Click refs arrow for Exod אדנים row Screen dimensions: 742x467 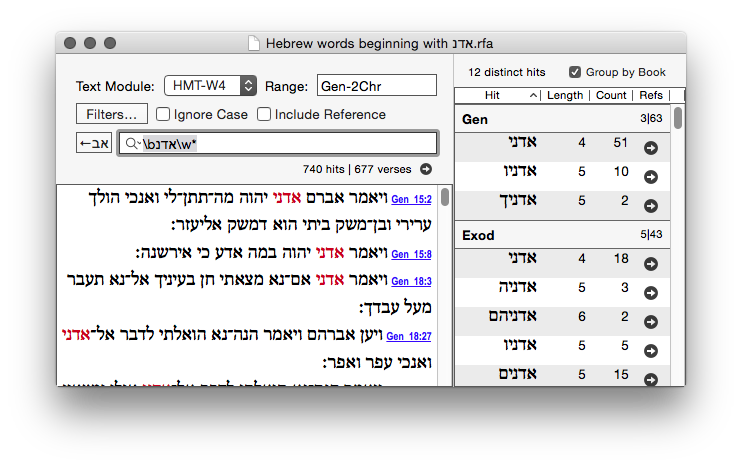point(651,379)
